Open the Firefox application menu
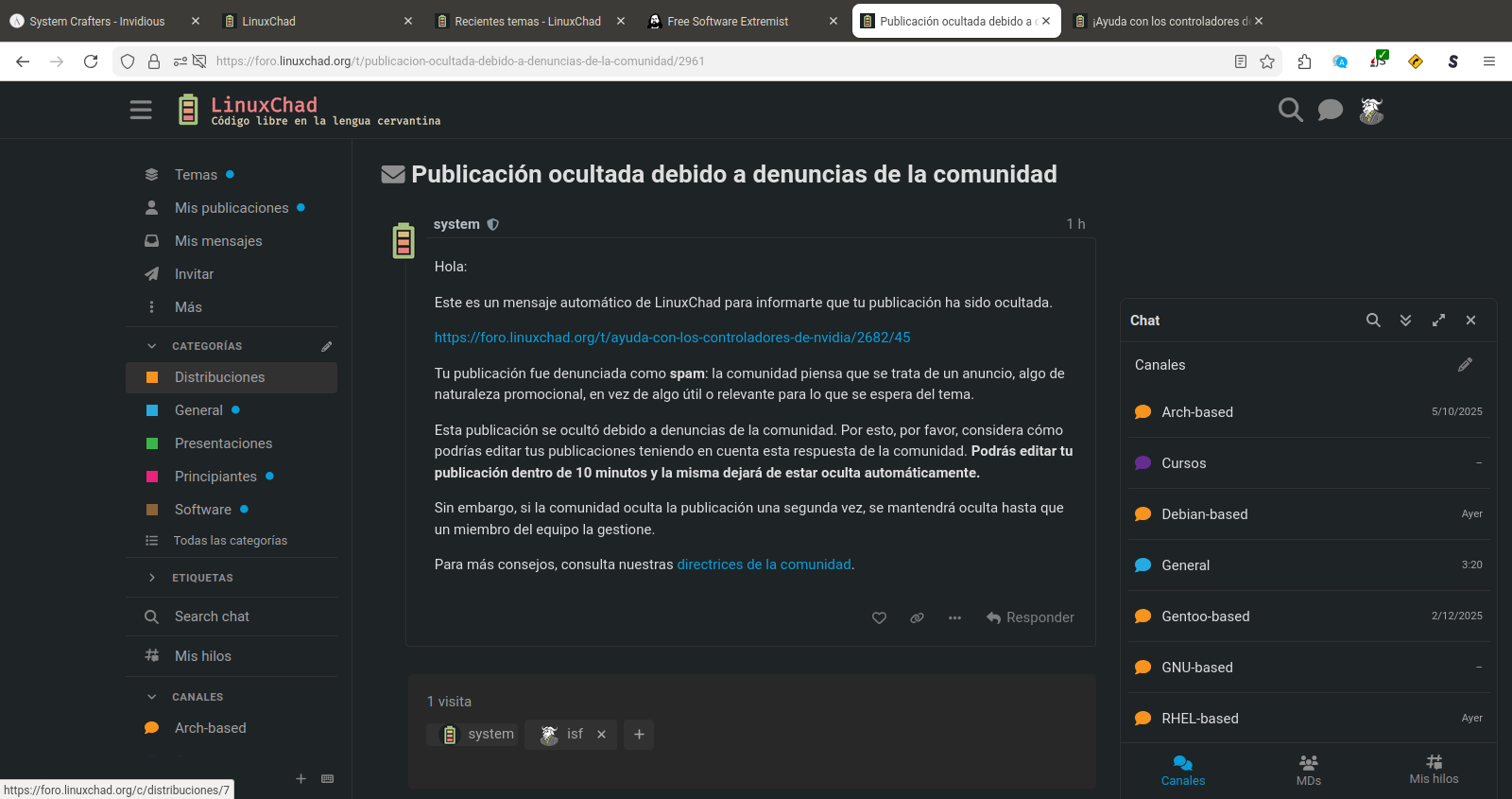Viewport: 1512px width, 799px height. click(1489, 61)
